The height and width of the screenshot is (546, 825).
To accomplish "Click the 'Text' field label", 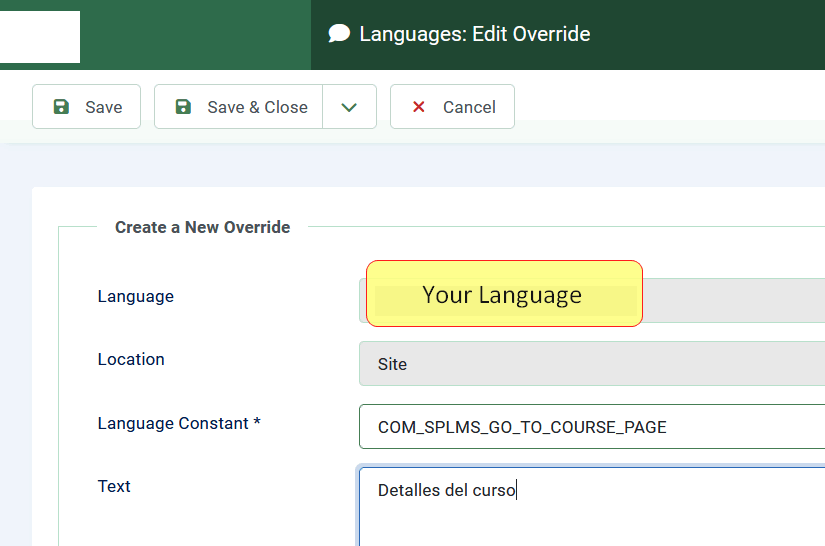I will tap(114, 486).
